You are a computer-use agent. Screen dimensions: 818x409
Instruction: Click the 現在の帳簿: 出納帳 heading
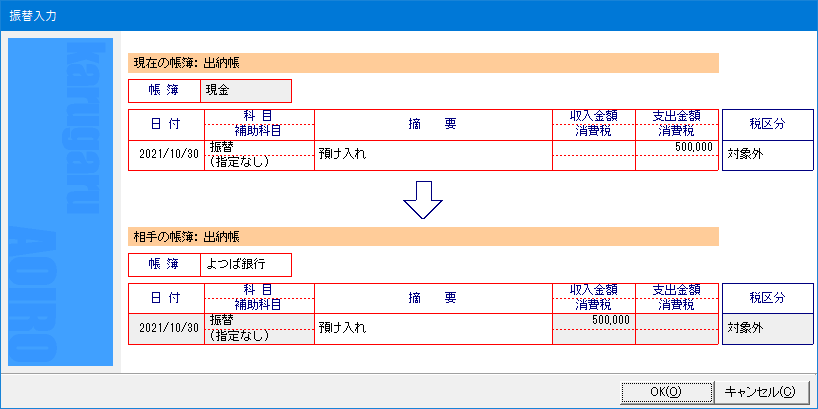(x=424, y=63)
